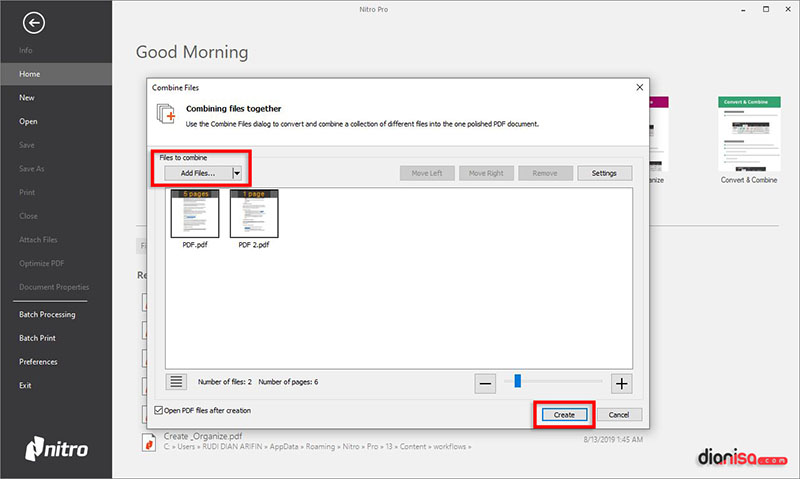800x479 pixels.
Task: Click Document Properties in the sidebar
Action: (x=56, y=287)
